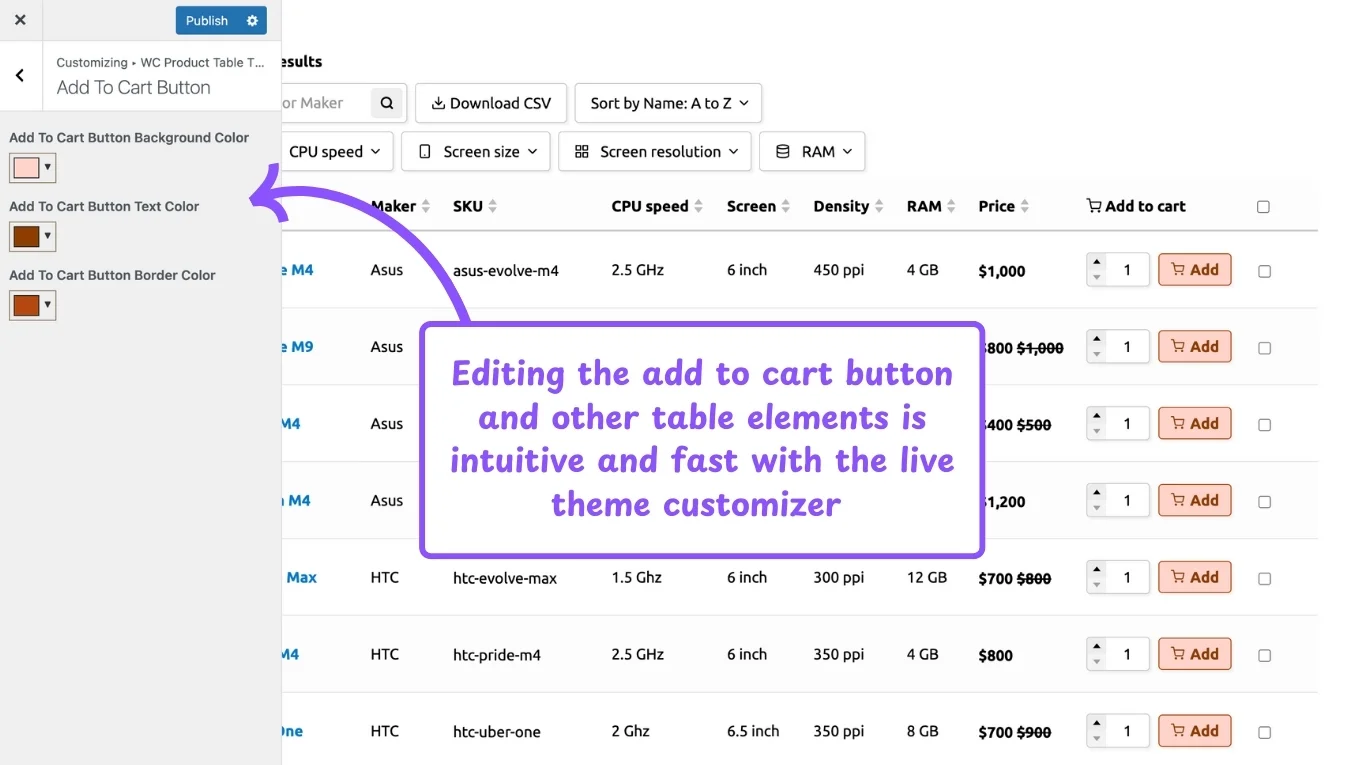Sort table by Maker column arrows
The width and height of the screenshot is (1350, 765).
(x=426, y=206)
